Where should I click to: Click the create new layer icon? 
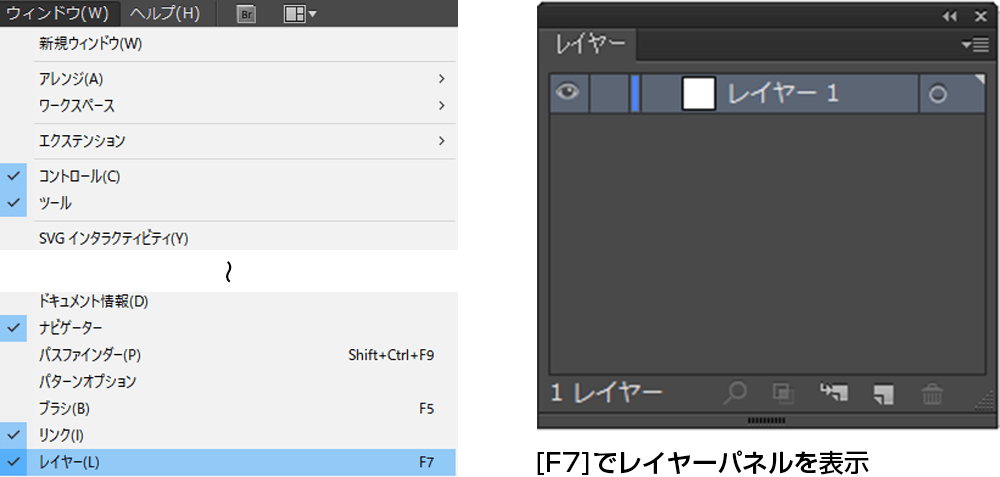pos(883,394)
